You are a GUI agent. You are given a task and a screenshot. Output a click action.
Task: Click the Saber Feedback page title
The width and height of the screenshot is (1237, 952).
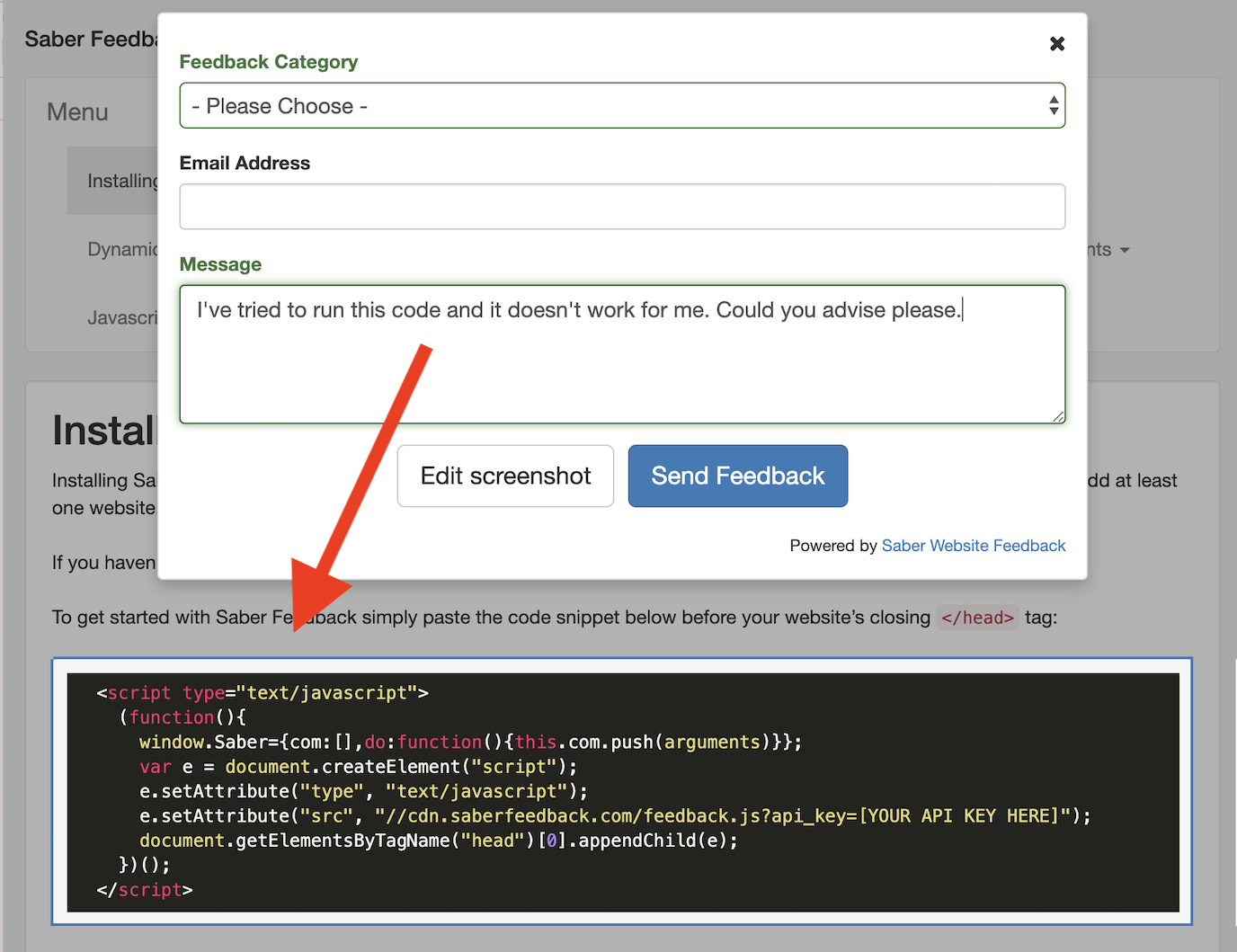tap(90, 38)
